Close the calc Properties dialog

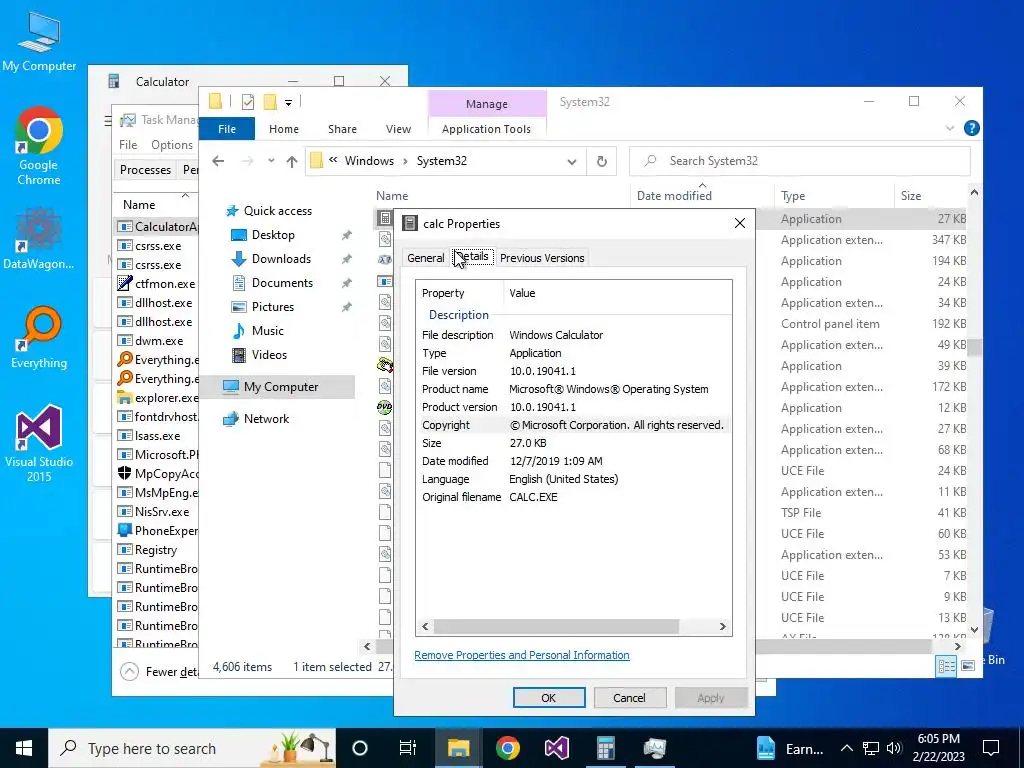[x=739, y=223]
